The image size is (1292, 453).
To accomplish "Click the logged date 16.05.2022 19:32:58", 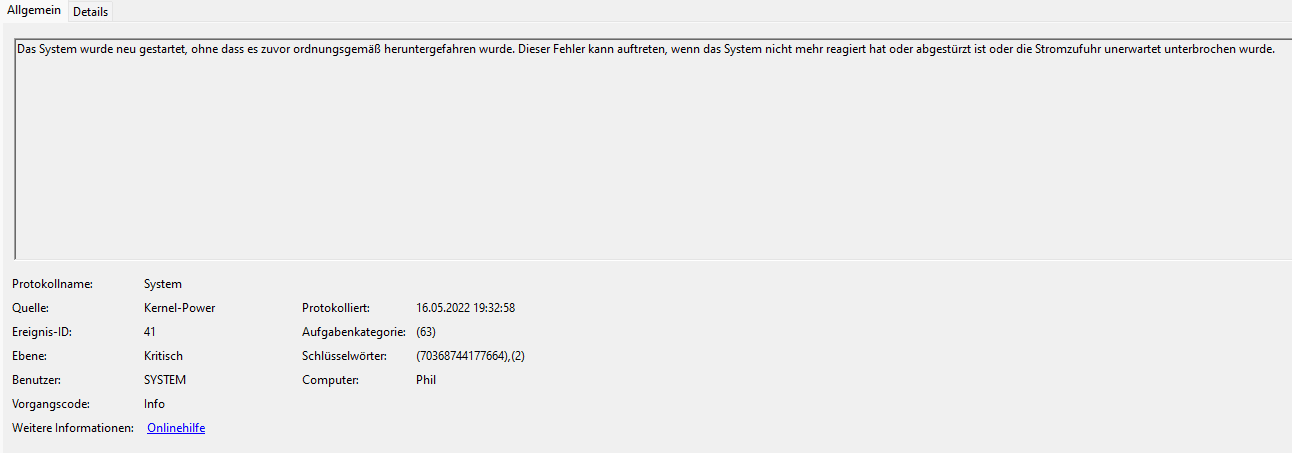I will point(465,308).
